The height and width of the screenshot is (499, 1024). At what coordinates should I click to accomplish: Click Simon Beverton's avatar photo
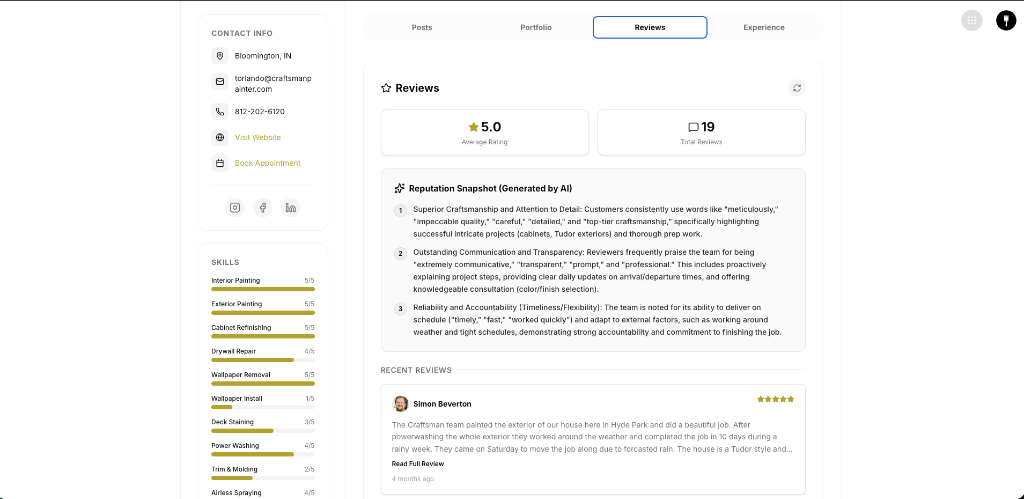400,404
